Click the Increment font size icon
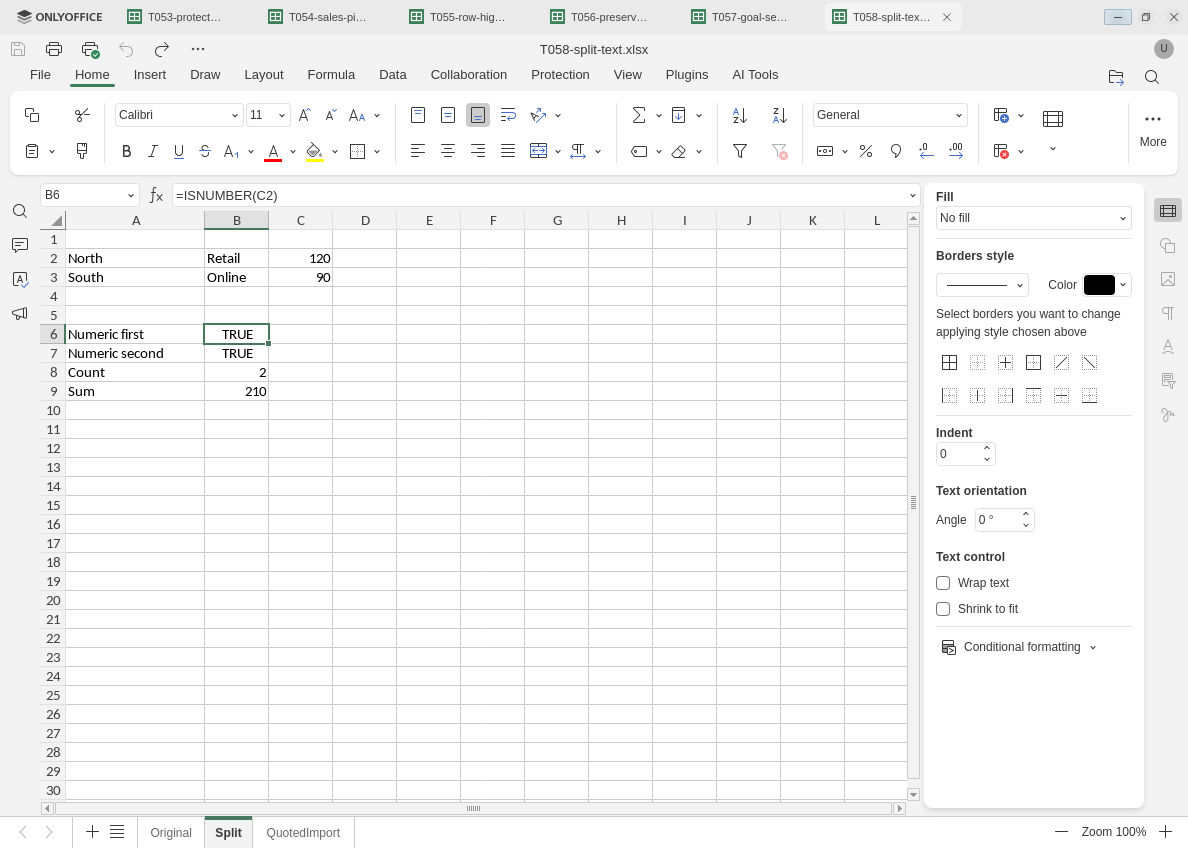The width and height of the screenshot is (1188, 848). pyautogui.click(x=305, y=115)
